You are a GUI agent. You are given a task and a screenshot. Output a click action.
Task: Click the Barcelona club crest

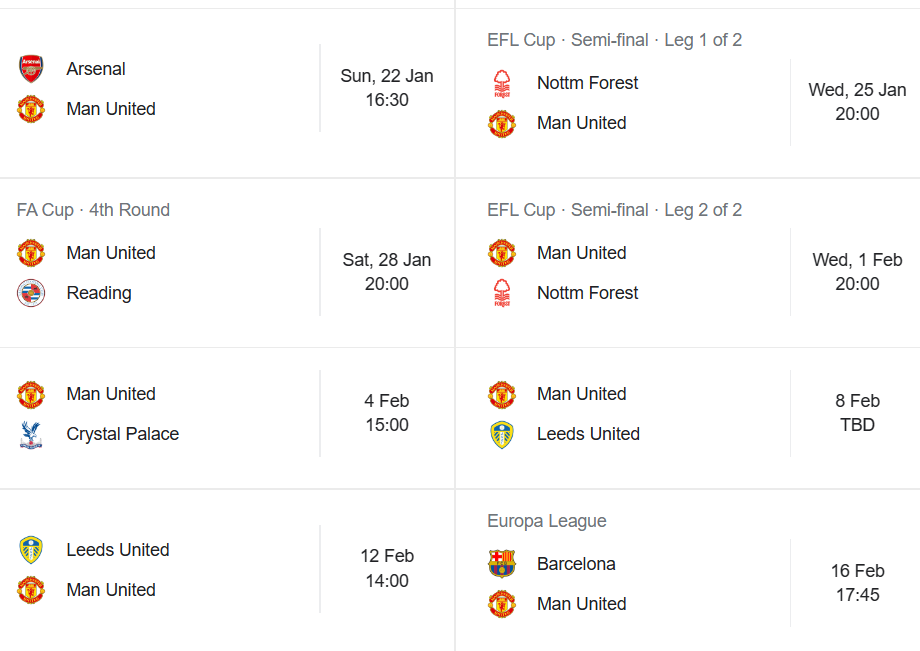(502, 564)
